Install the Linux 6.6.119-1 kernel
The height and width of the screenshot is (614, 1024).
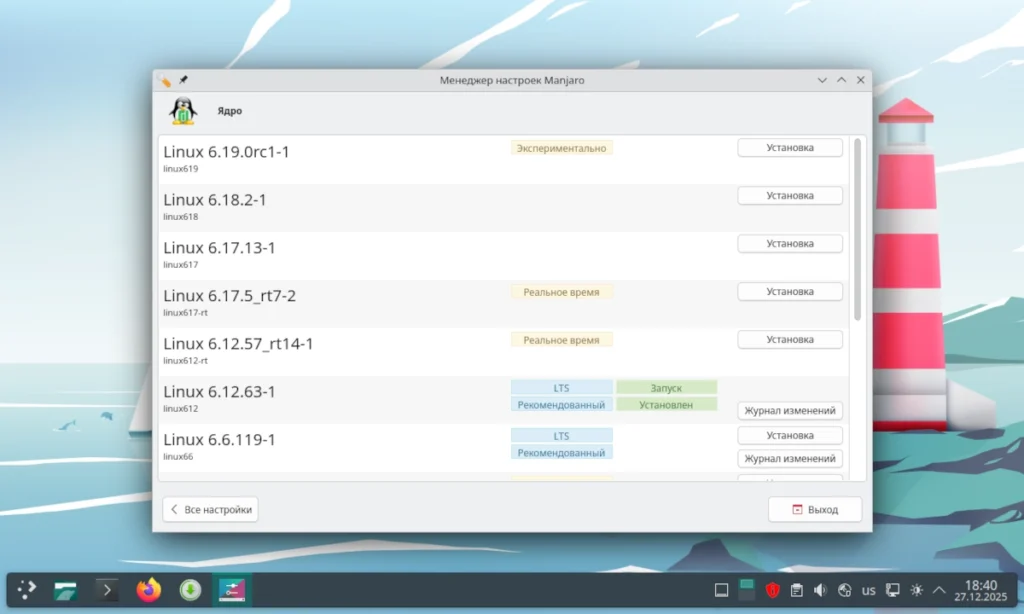pos(790,435)
